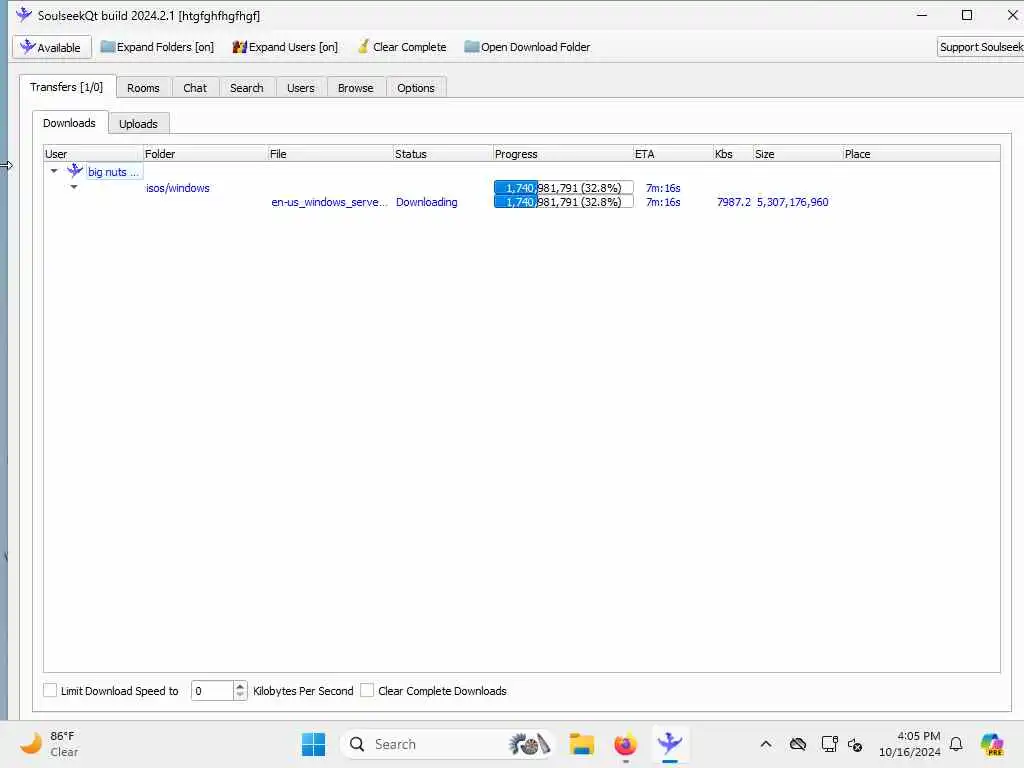Click the Available status button
Screen dimensions: 1024x768
(52, 47)
